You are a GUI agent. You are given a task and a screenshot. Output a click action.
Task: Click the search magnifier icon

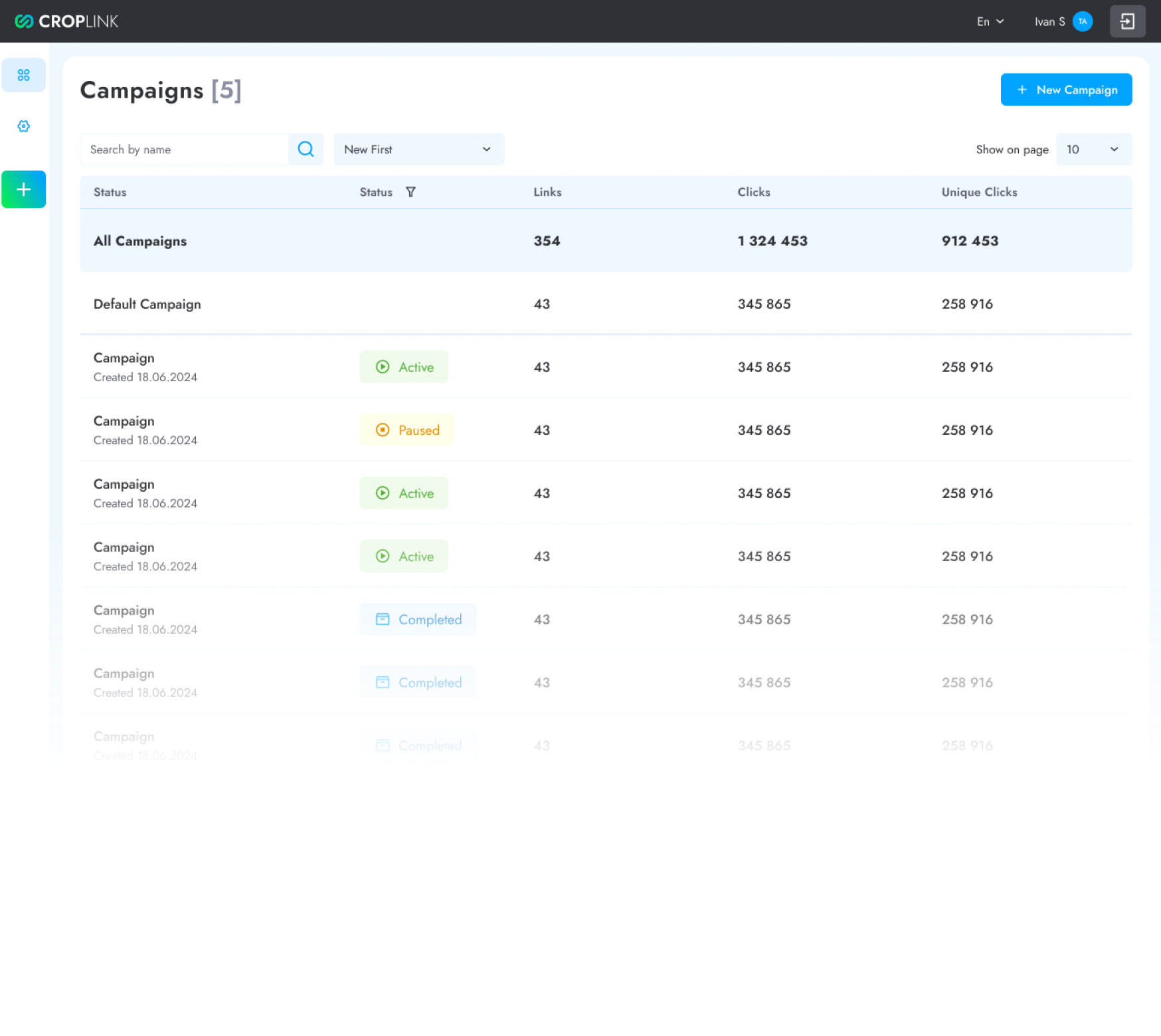(x=306, y=149)
